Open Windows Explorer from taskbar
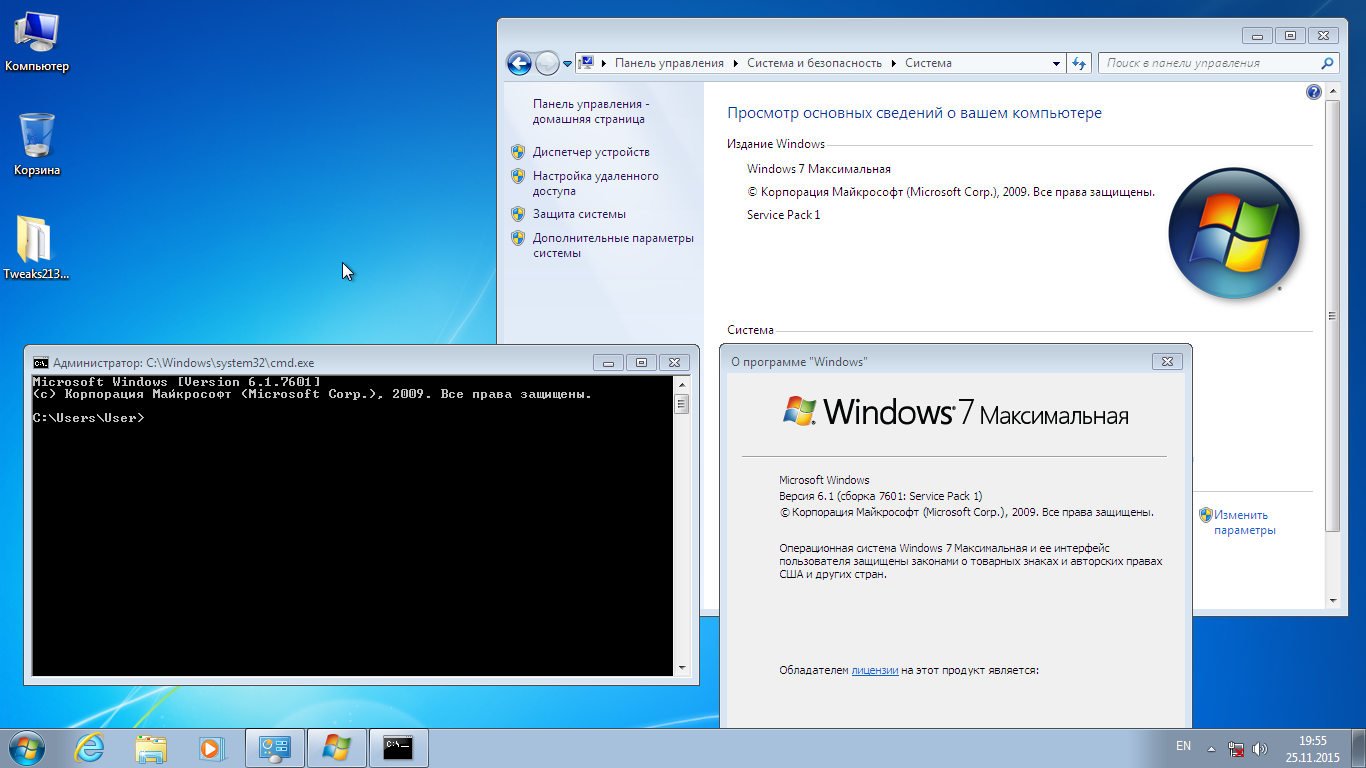 pyautogui.click(x=151, y=748)
